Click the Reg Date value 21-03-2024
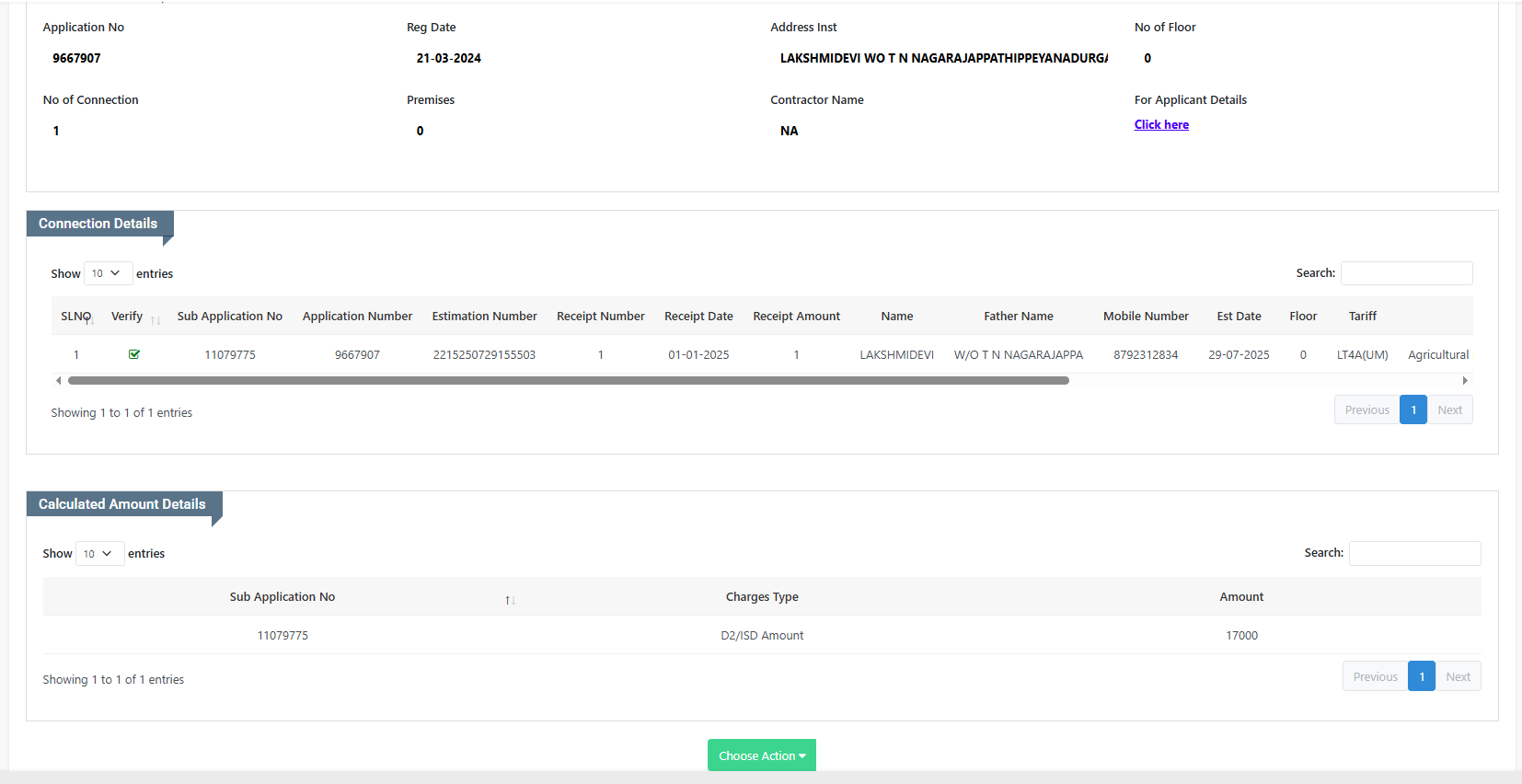The width and height of the screenshot is (1522, 784). pos(449,58)
